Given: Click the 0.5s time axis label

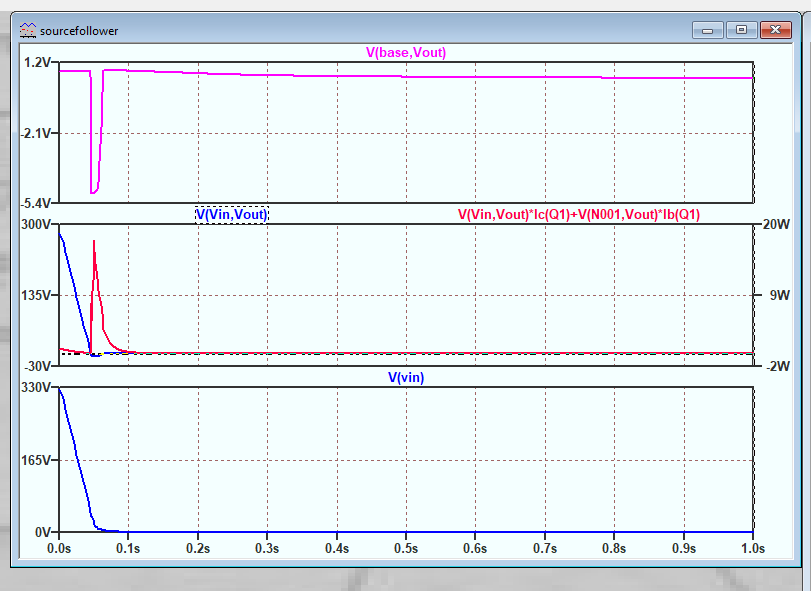Looking at the screenshot, I should [x=406, y=549].
